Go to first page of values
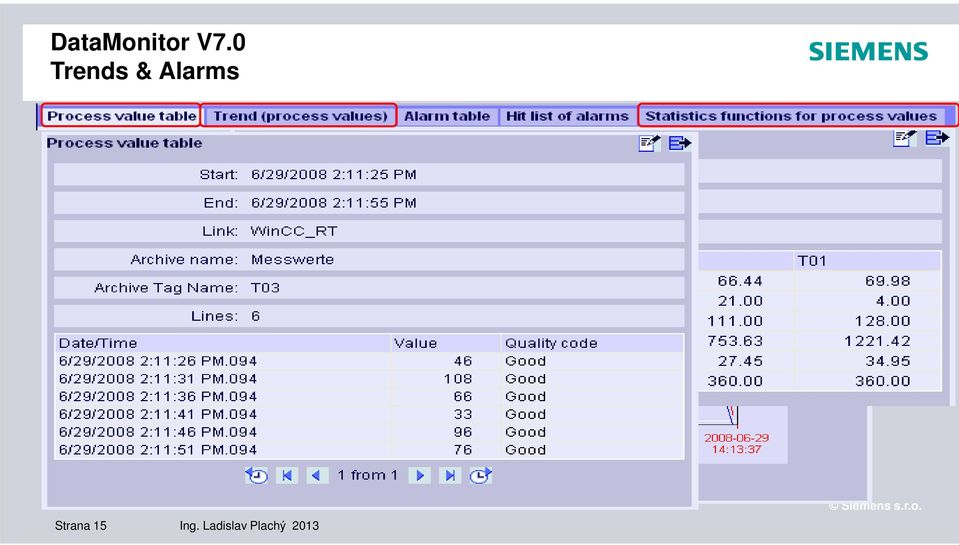Image resolution: width=959 pixels, height=545 pixels. click(x=287, y=475)
